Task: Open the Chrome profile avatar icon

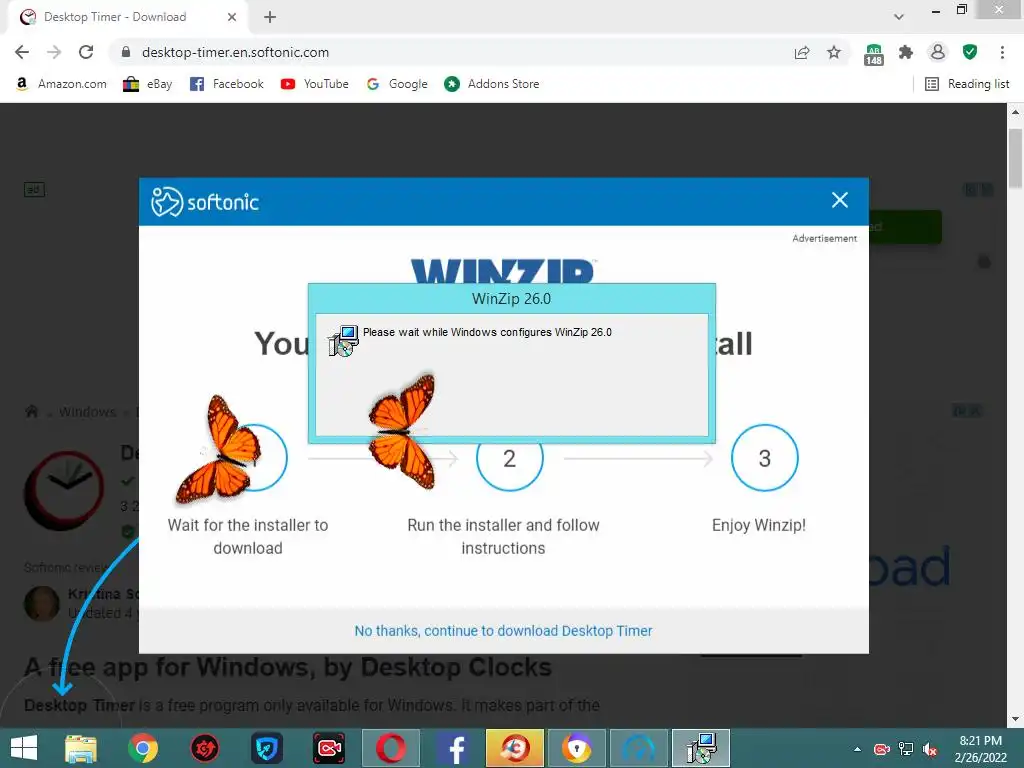Action: click(x=938, y=52)
